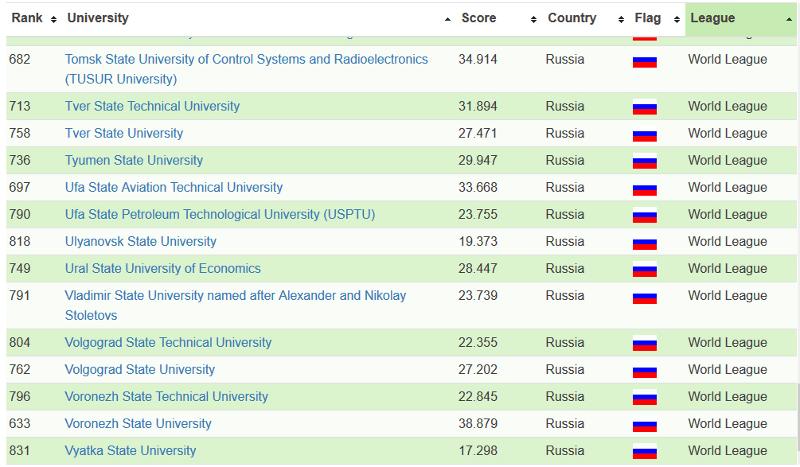800x467 pixels.
Task: Sort the table by the University column header
Action: 98,18
